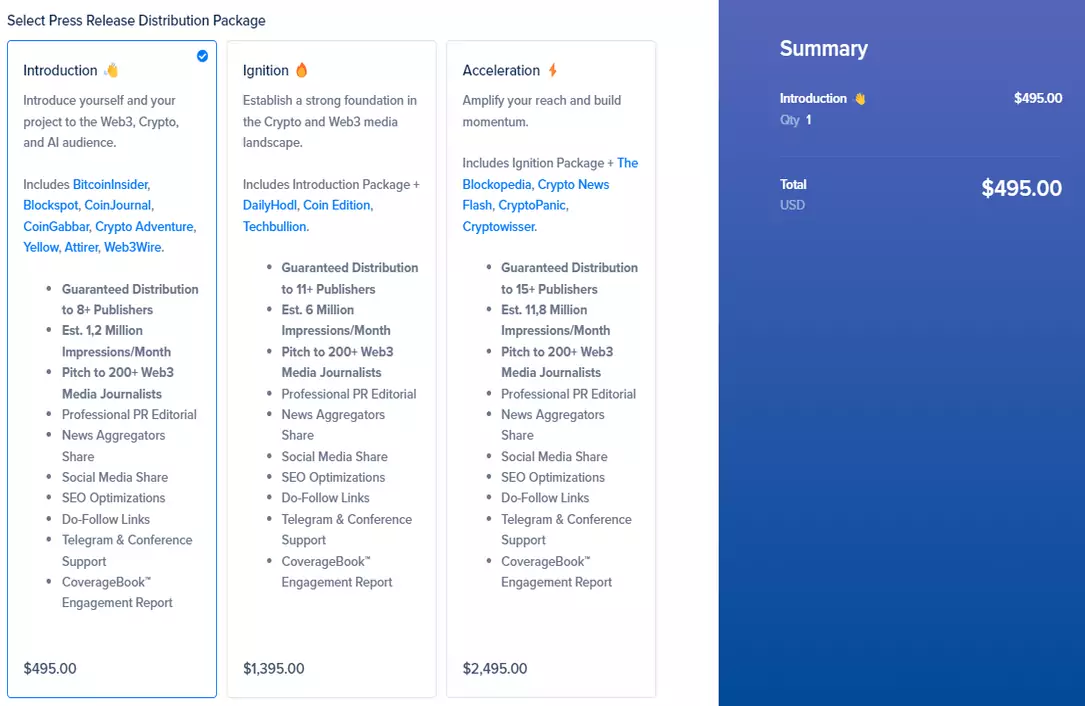The width and height of the screenshot is (1085, 706).
Task: Click 'Includes Introduction Package +' text
Action: click(x=331, y=185)
